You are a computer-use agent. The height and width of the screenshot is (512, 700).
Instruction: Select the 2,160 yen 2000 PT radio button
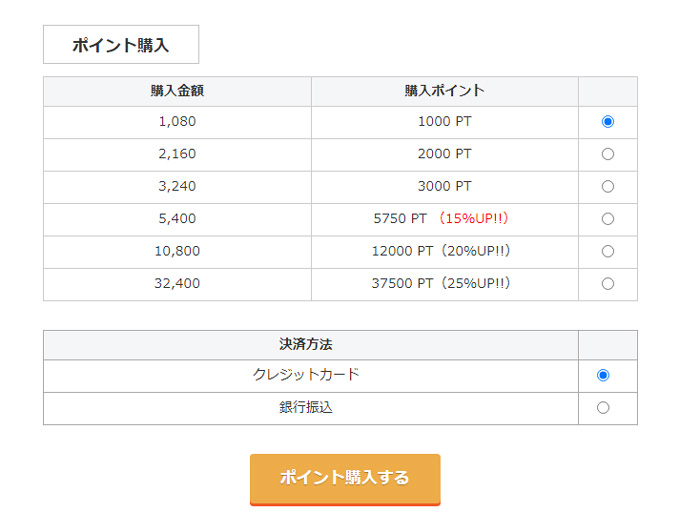point(608,154)
